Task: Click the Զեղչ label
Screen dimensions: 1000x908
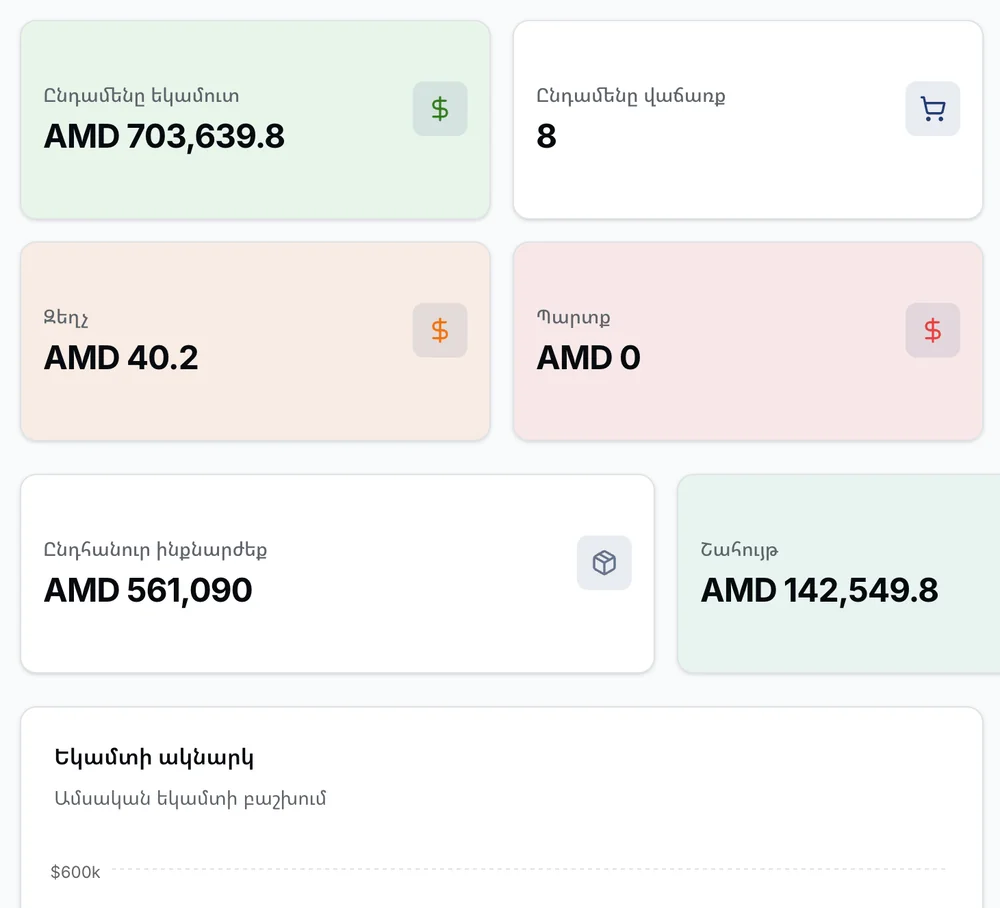Action: [66, 318]
